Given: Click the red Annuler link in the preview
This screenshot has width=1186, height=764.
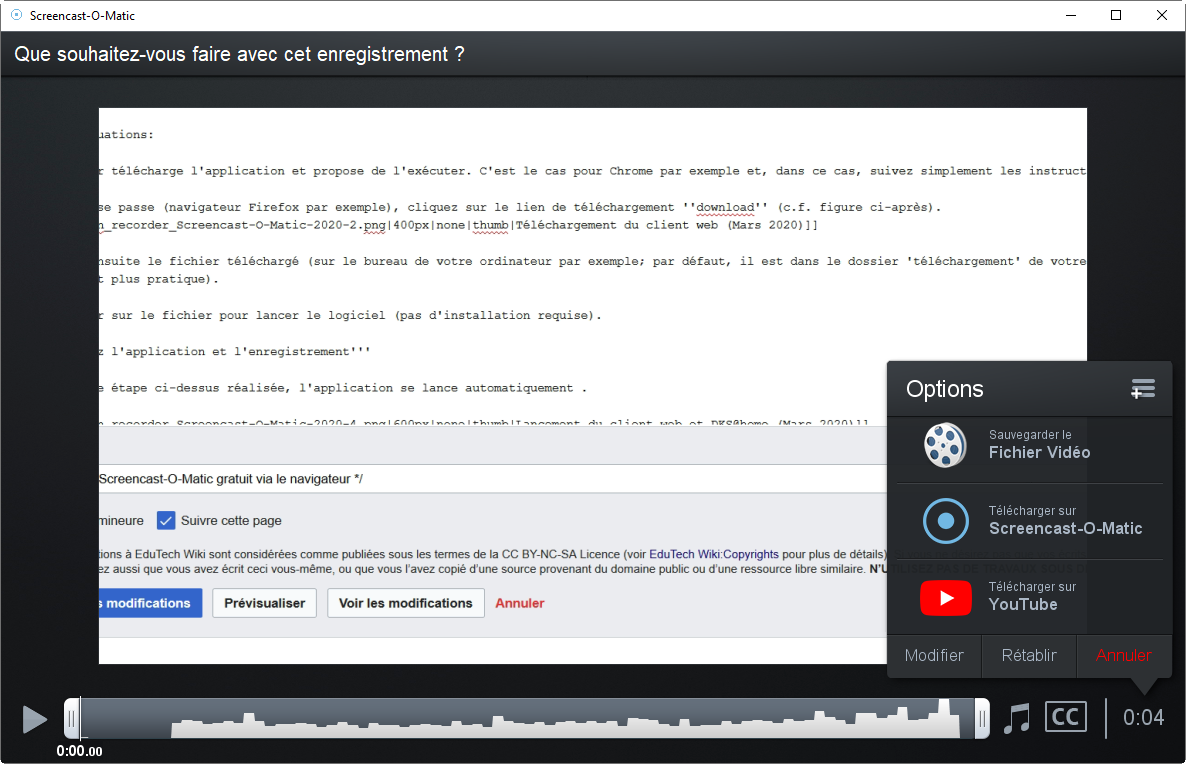Looking at the screenshot, I should pyautogui.click(x=520, y=603).
